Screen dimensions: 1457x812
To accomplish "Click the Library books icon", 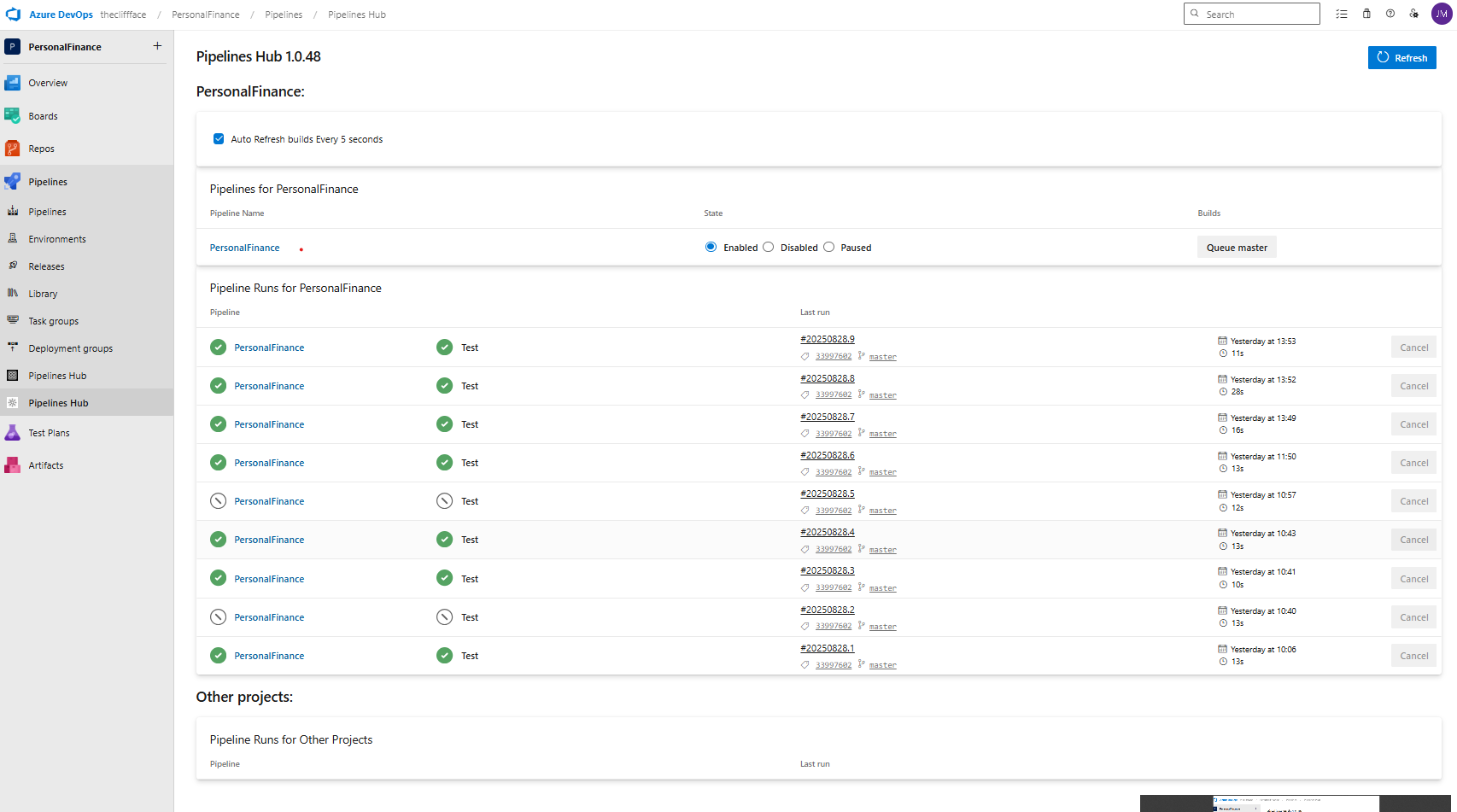I will (x=13, y=293).
